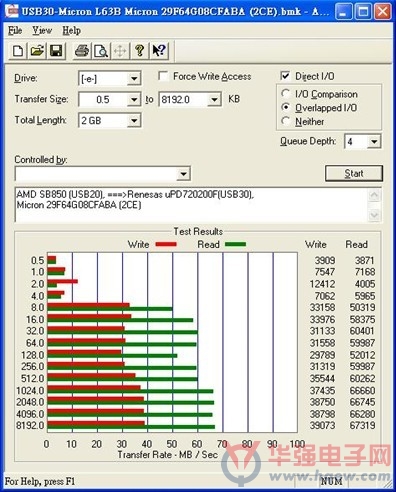Open the Total Length dropdown

[x=134, y=121]
